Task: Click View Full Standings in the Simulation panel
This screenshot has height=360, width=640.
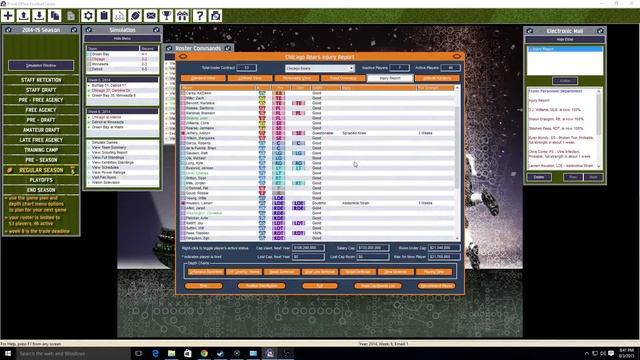Action: point(108,158)
